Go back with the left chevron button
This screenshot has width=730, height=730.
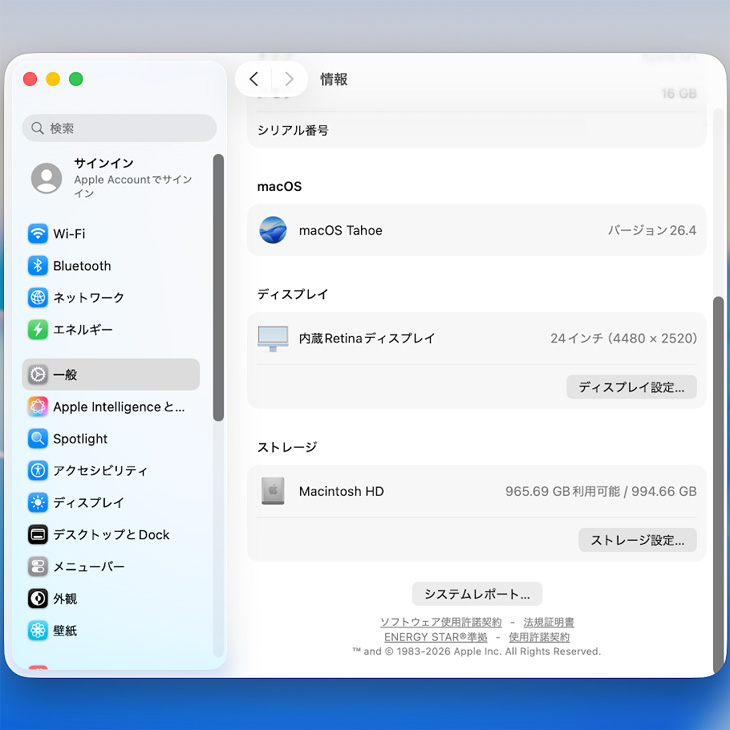pyautogui.click(x=254, y=79)
